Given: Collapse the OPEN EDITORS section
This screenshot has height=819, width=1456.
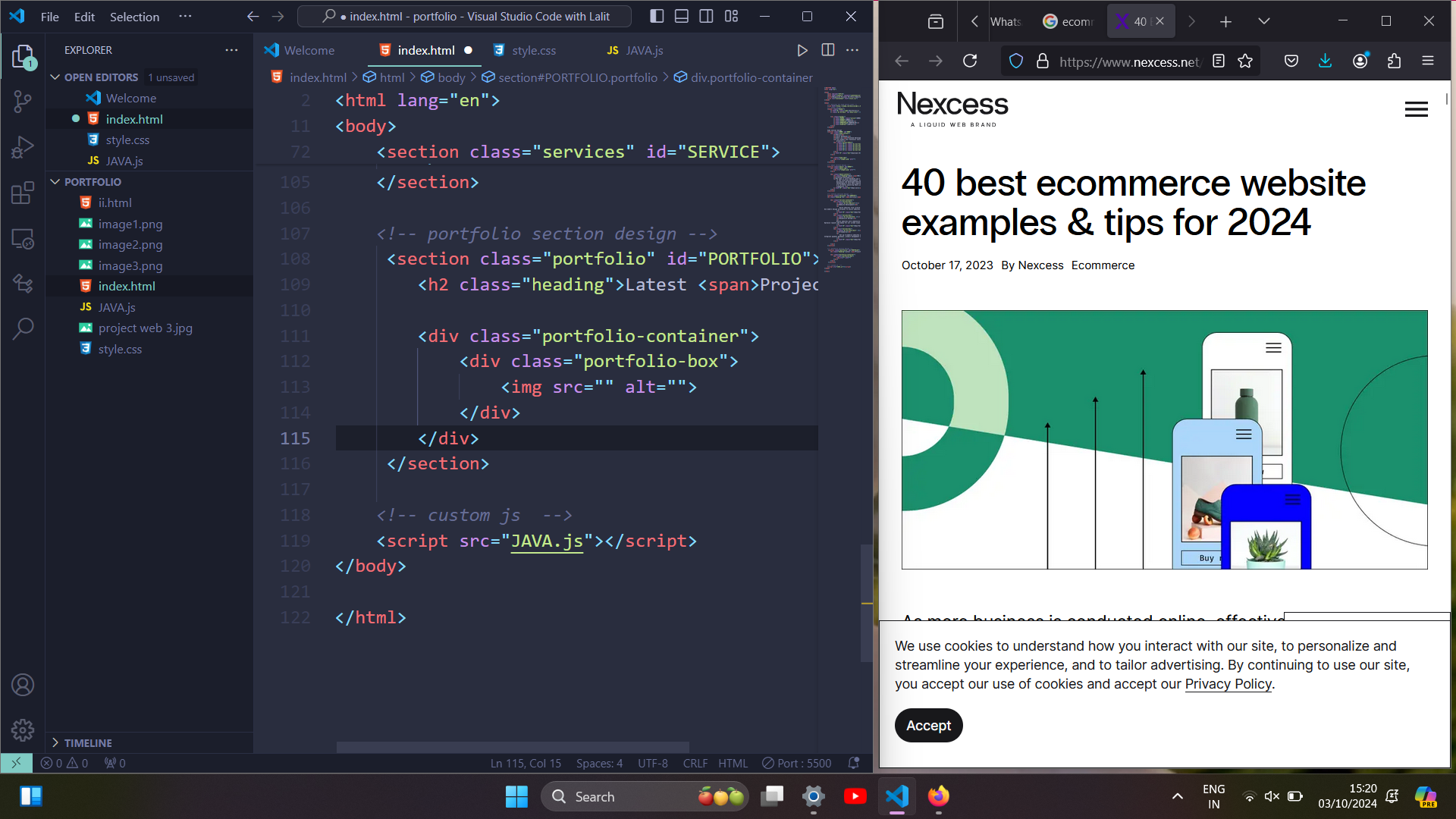Looking at the screenshot, I should pyautogui.click(x=55, y=77).
